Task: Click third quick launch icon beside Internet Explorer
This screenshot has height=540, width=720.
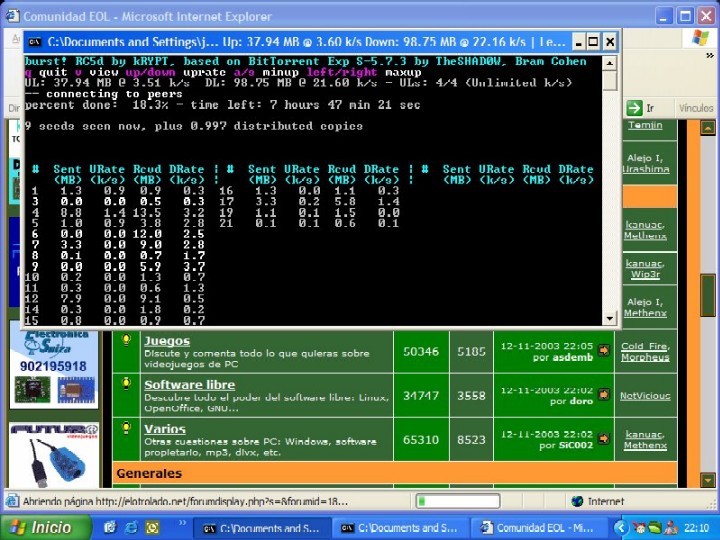Action: [152, 528]
